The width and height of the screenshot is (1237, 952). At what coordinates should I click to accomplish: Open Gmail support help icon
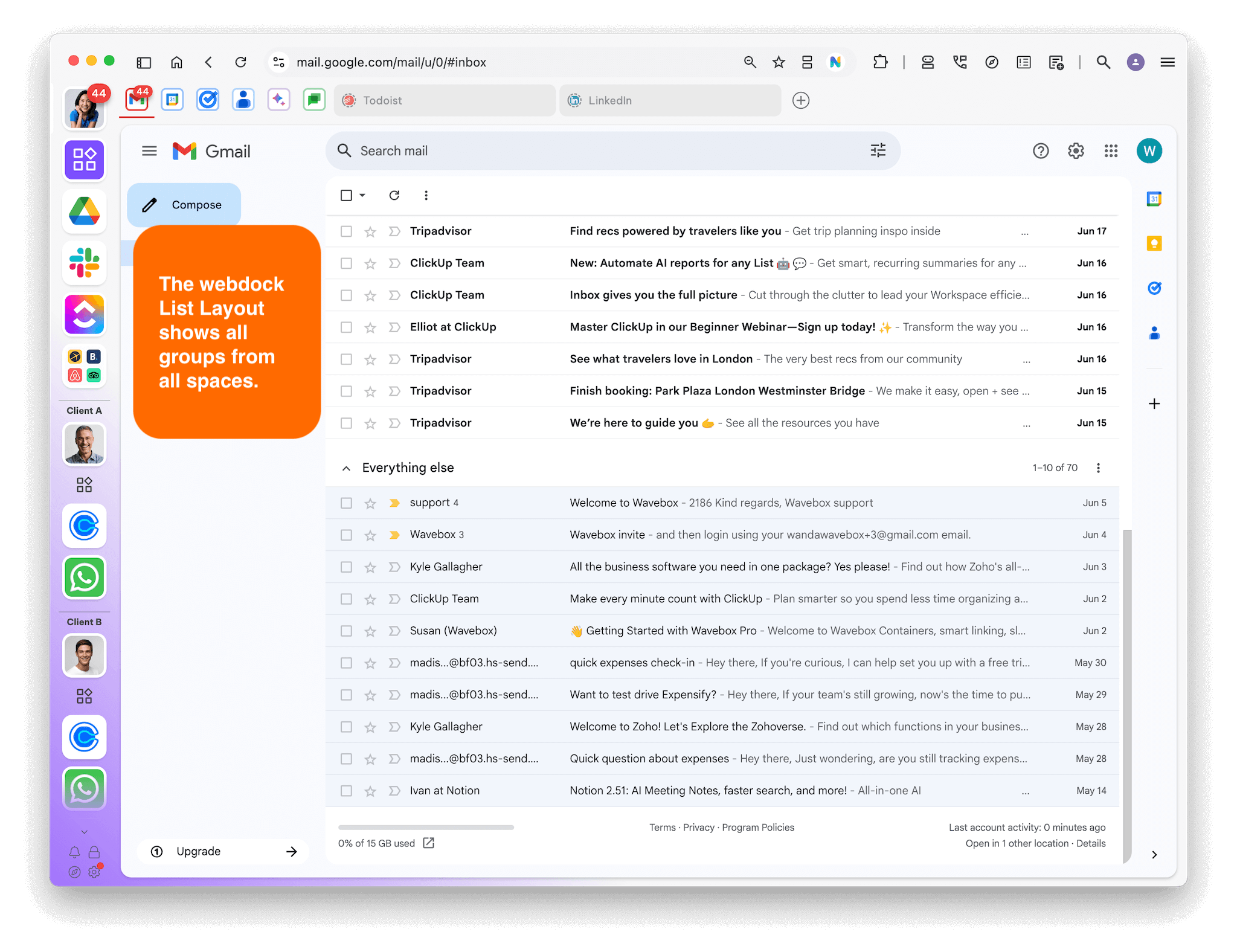pyautogui.click(x=1041, y=151)
